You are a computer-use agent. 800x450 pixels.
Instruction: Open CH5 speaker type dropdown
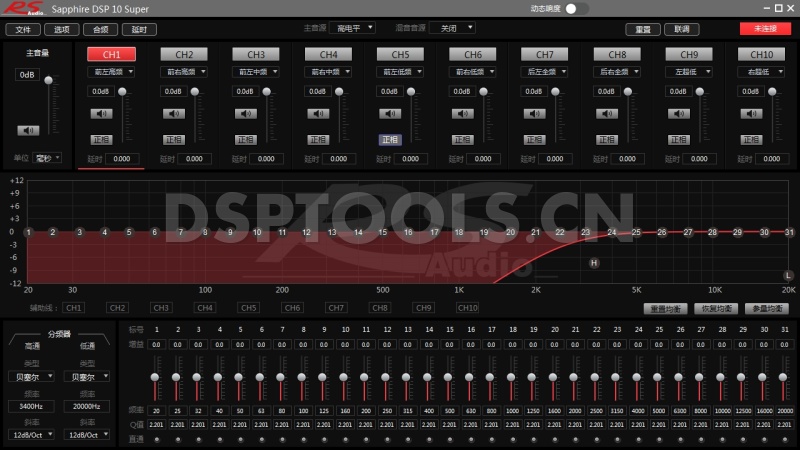399,72
